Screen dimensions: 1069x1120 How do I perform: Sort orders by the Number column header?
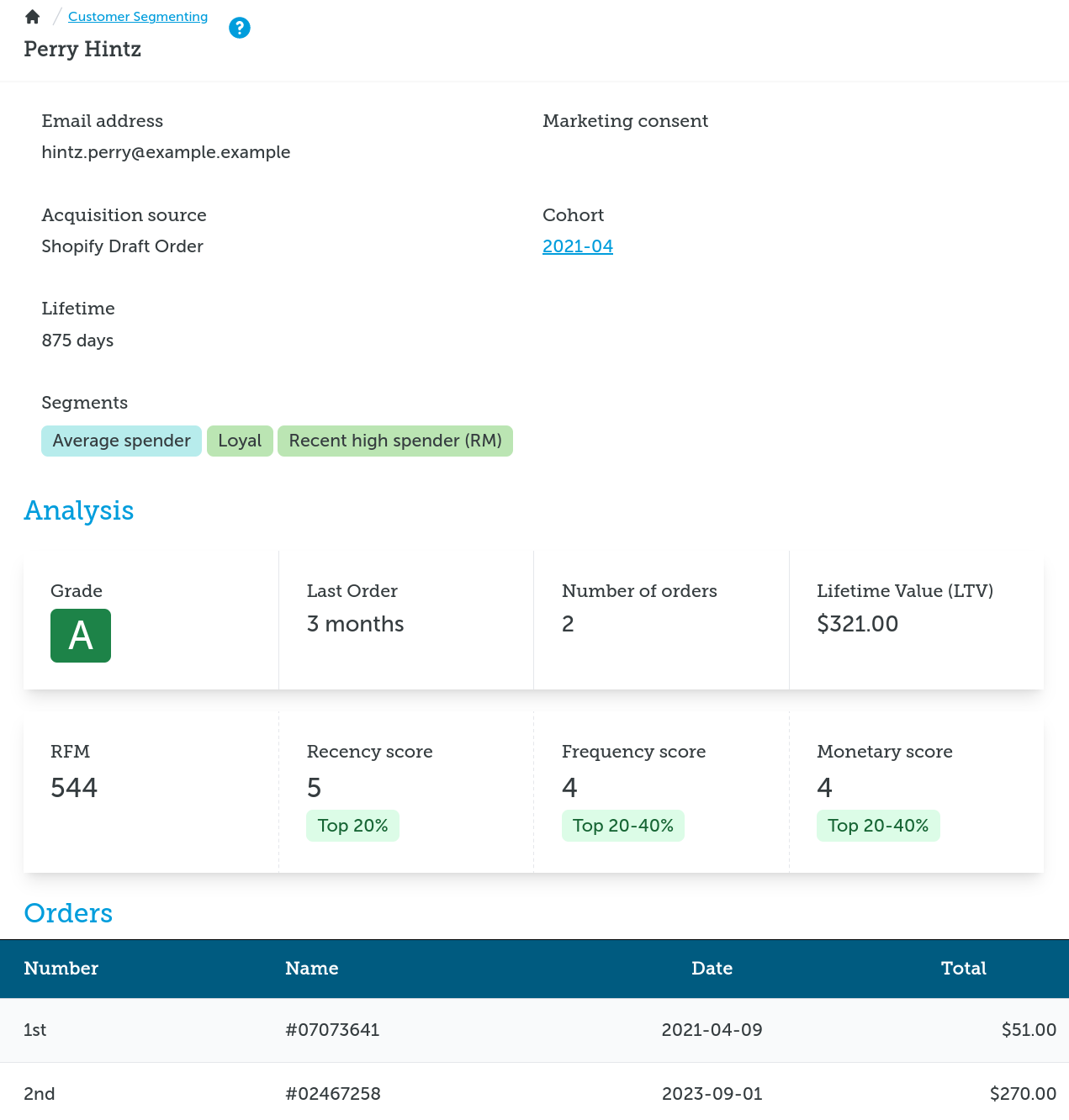pyautogui.click(x=61, y=969)
